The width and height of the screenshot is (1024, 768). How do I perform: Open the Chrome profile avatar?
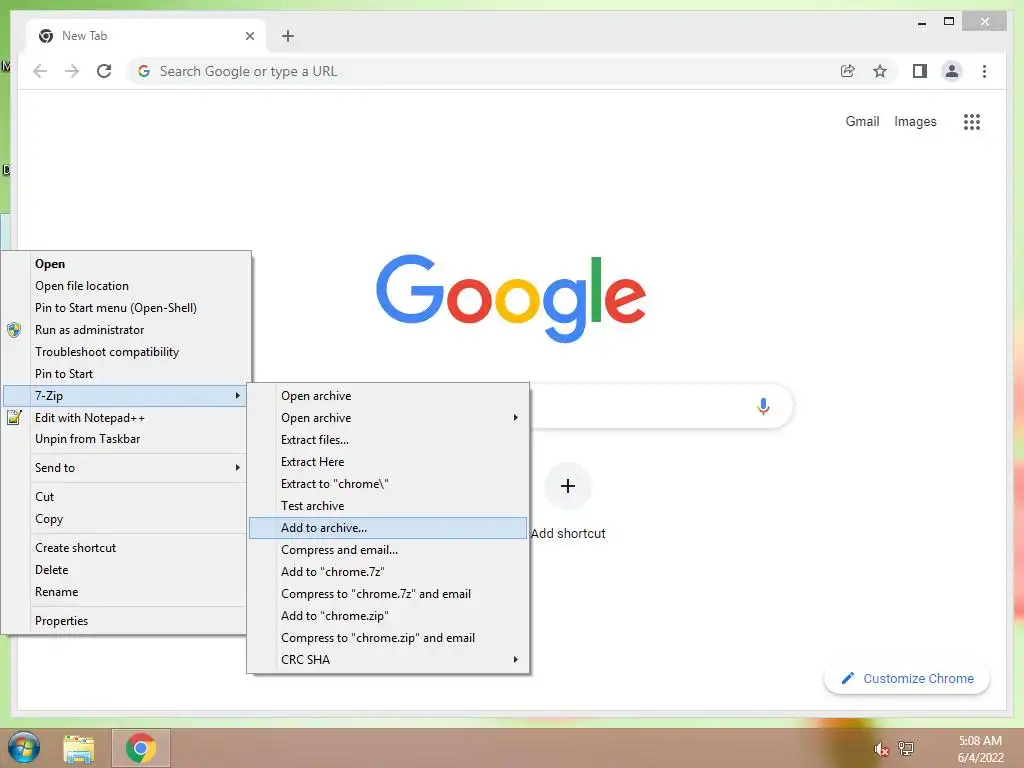coord(952,71)
